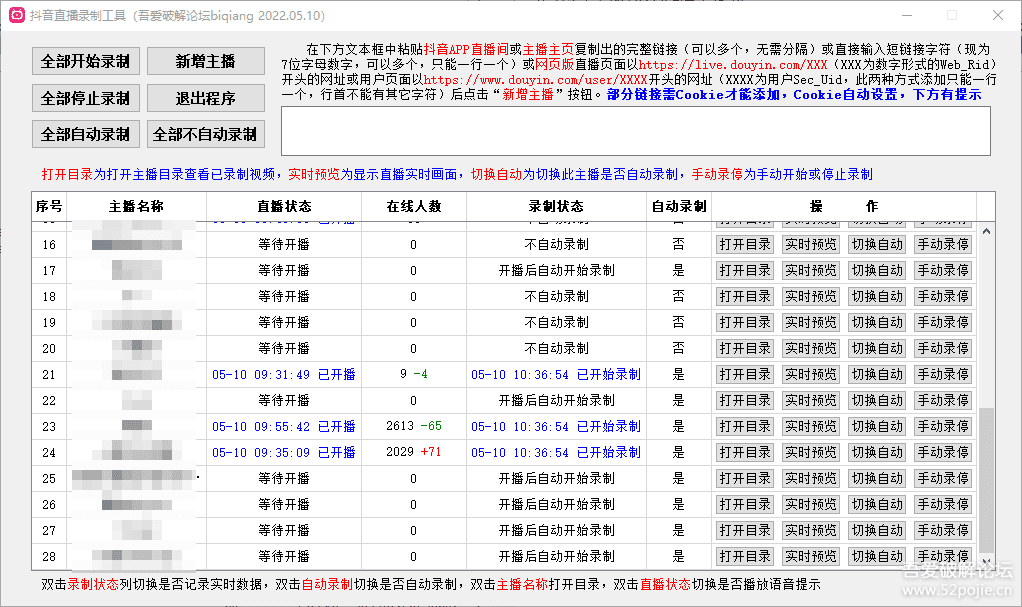The width and height of the screenshot is (1022, 607).
Task: Click 切换自动 for row 16
Action: (x=877, y=244)
